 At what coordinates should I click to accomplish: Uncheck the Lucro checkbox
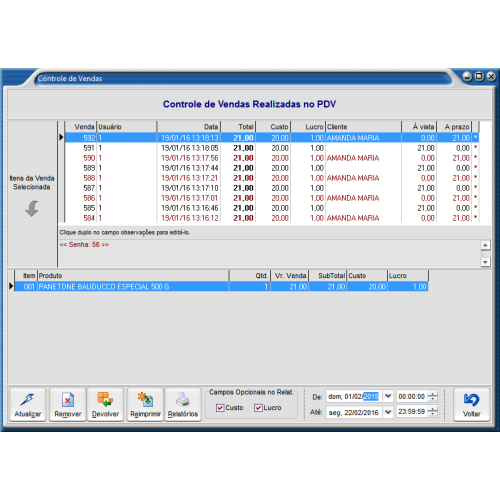click(x=258, y=408)
